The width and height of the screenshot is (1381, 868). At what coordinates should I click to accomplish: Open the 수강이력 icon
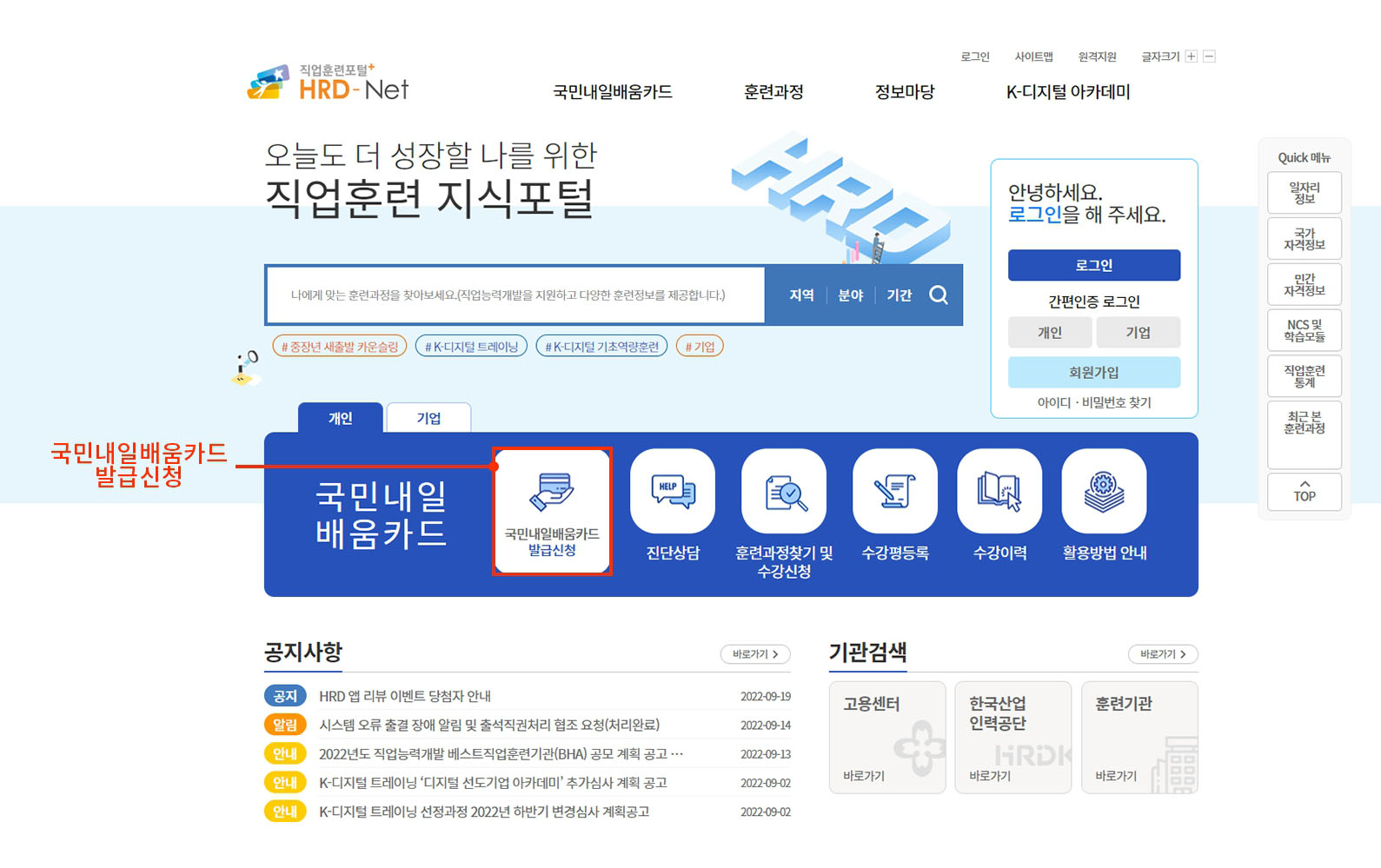(999, 491)
